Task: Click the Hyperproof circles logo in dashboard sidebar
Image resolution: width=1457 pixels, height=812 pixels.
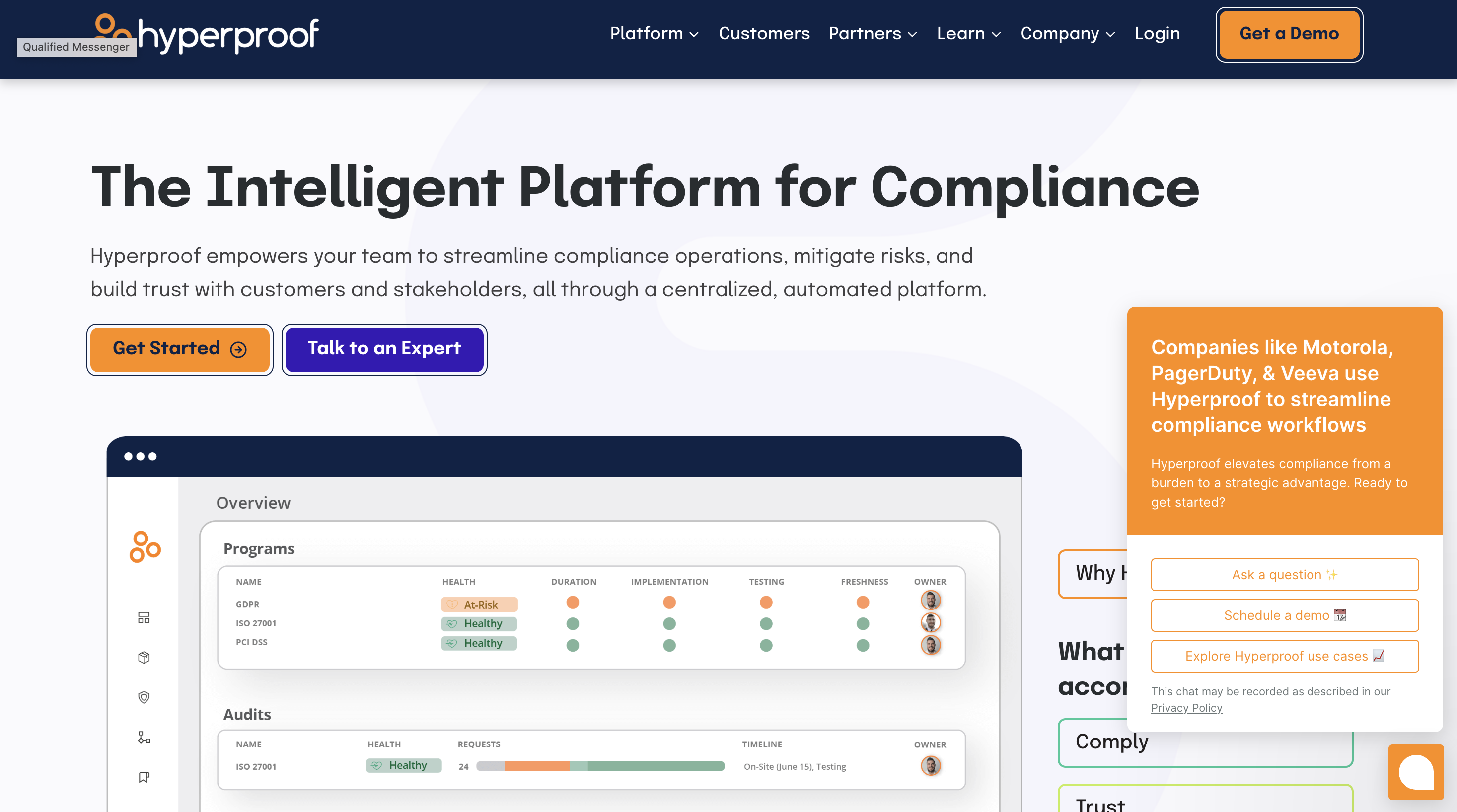Action: [145, 547]
